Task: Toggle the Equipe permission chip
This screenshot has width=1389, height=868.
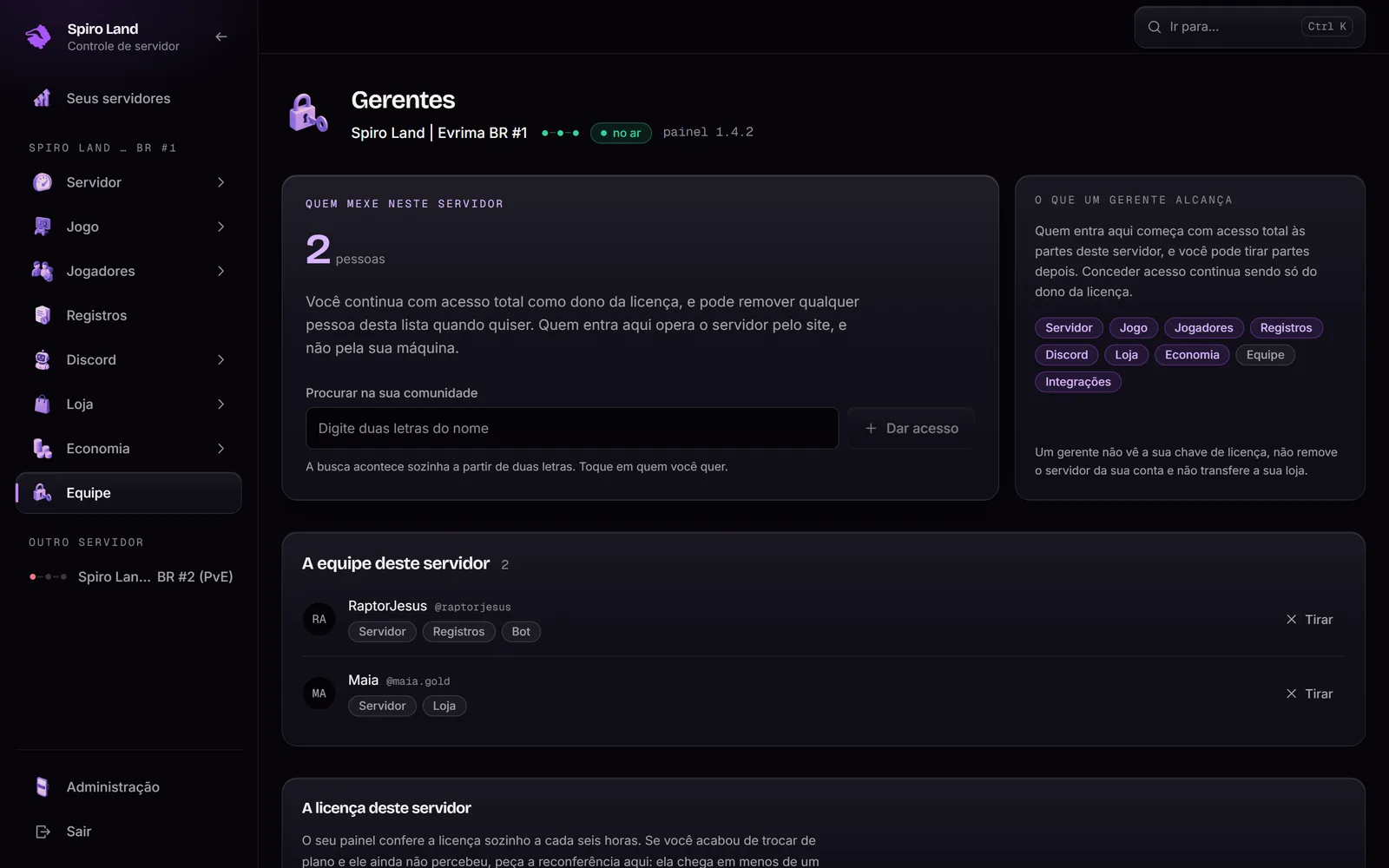Action: tap(1265, 355)
